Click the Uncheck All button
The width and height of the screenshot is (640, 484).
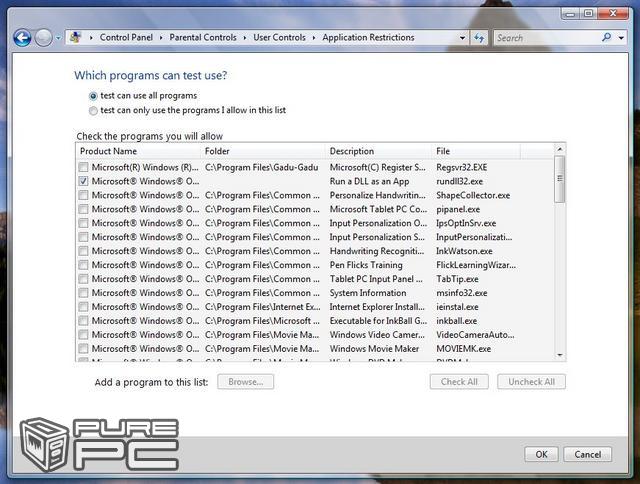click(x=531, y=382)
